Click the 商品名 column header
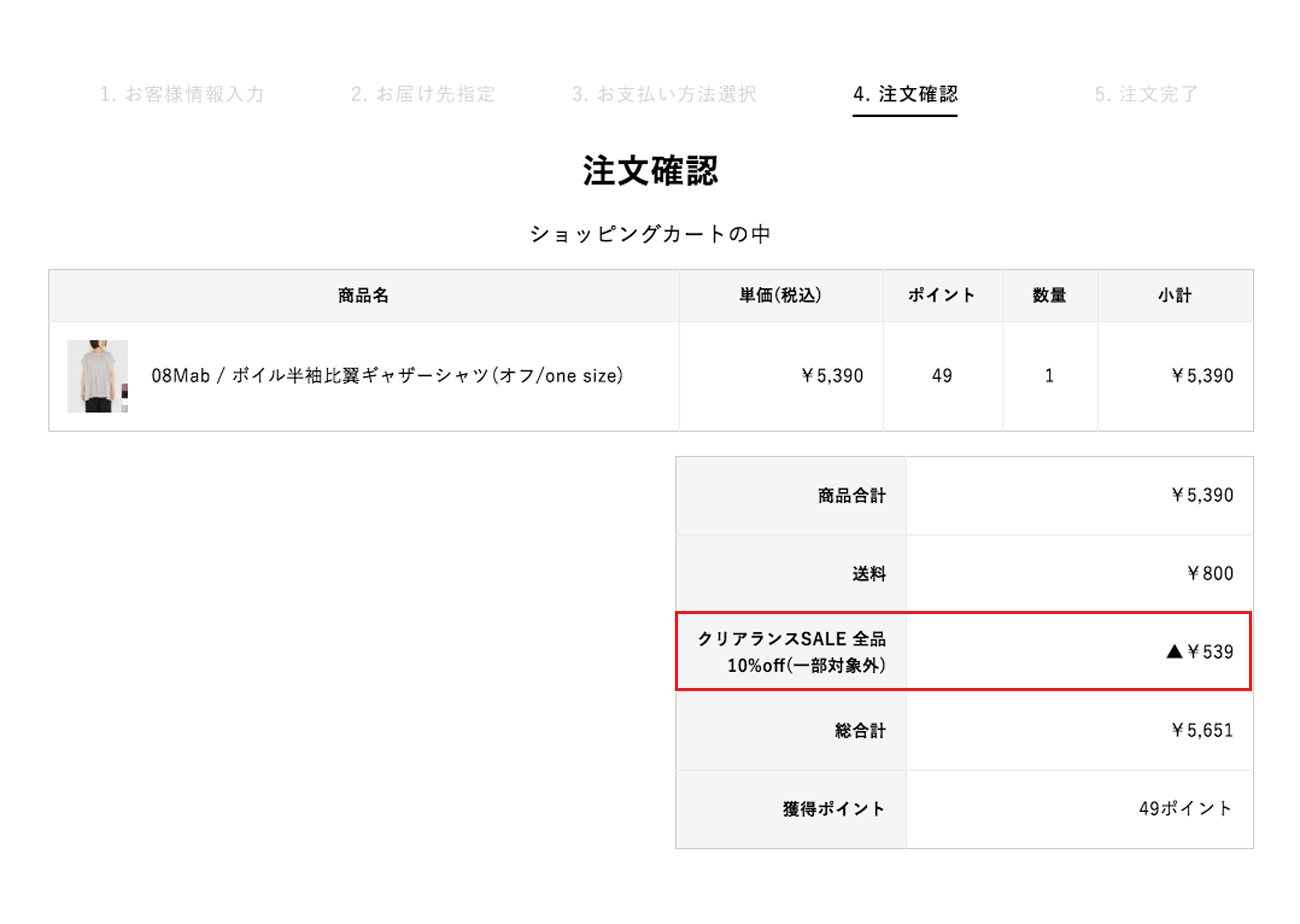This screenshot has width=1300, height=924. (x=363, y=296)
